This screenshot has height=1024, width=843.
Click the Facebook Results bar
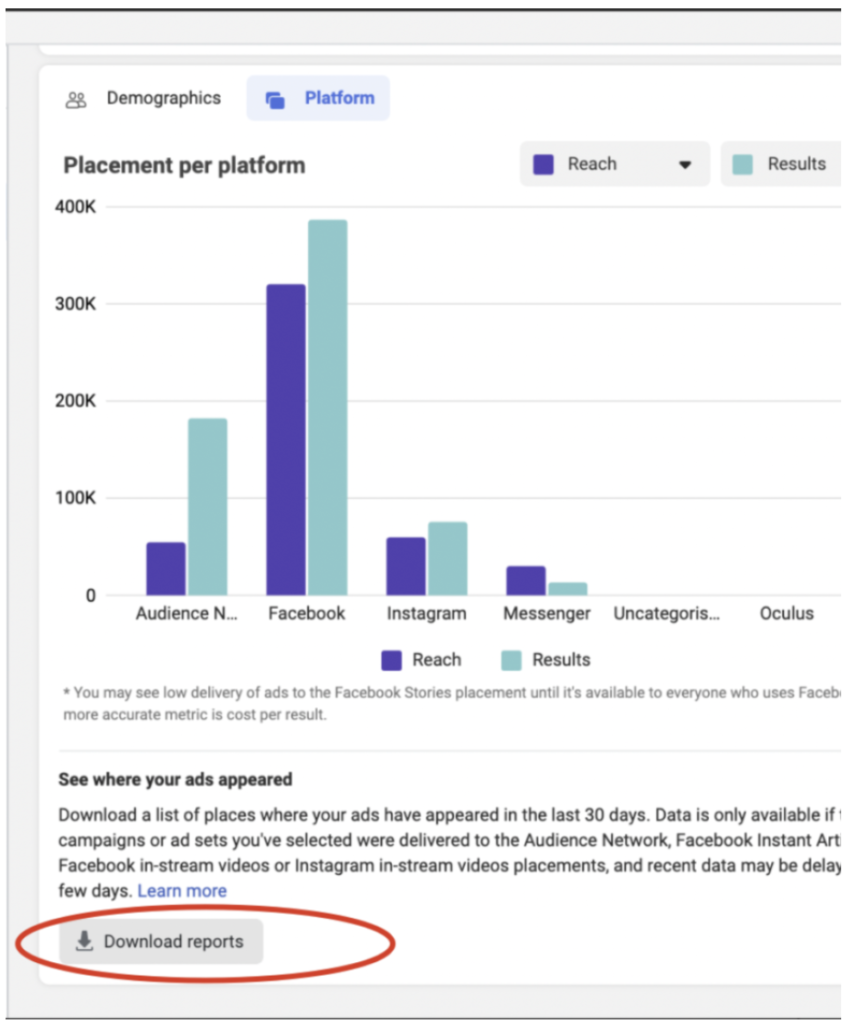coord(327,408)
